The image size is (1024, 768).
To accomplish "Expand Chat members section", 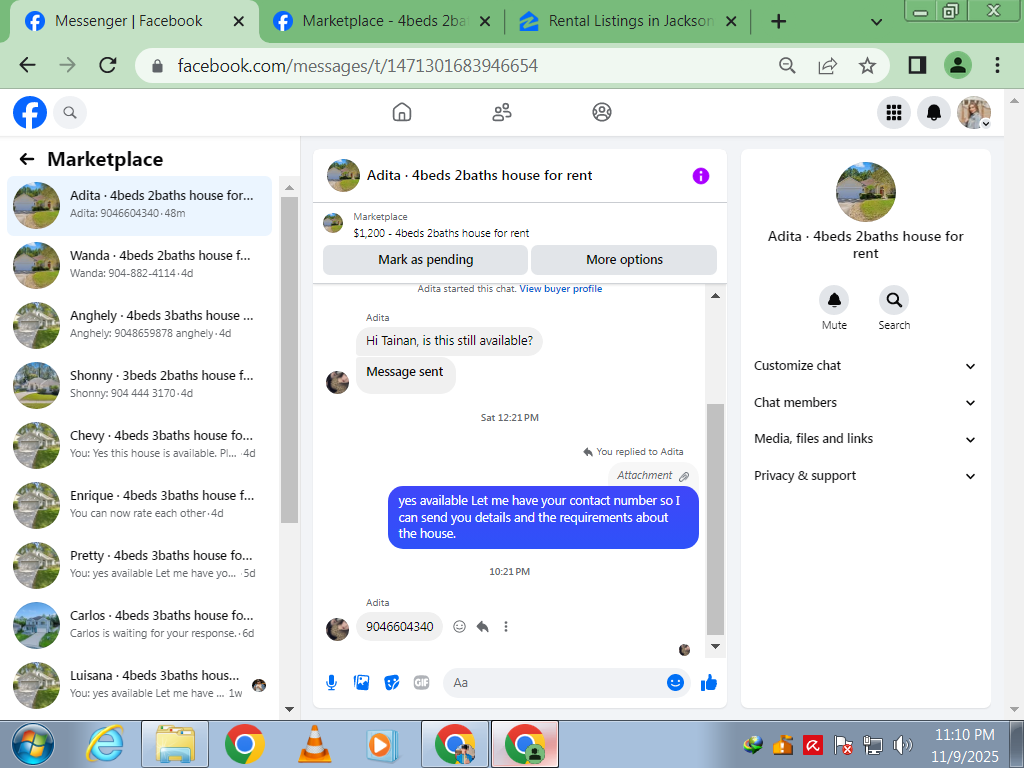I will 865,402.
